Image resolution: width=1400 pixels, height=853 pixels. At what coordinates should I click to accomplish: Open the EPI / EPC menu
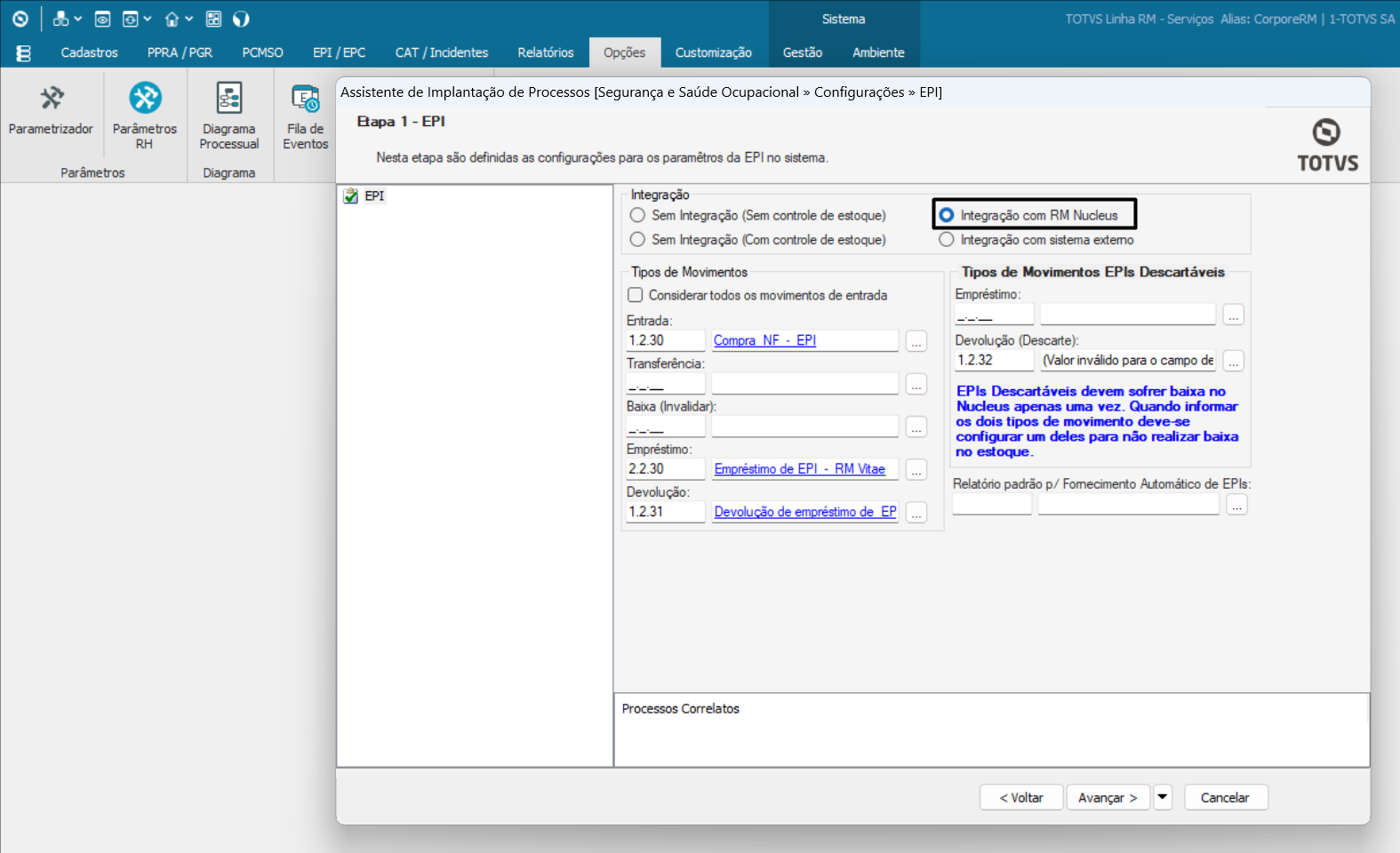(339, 52)
